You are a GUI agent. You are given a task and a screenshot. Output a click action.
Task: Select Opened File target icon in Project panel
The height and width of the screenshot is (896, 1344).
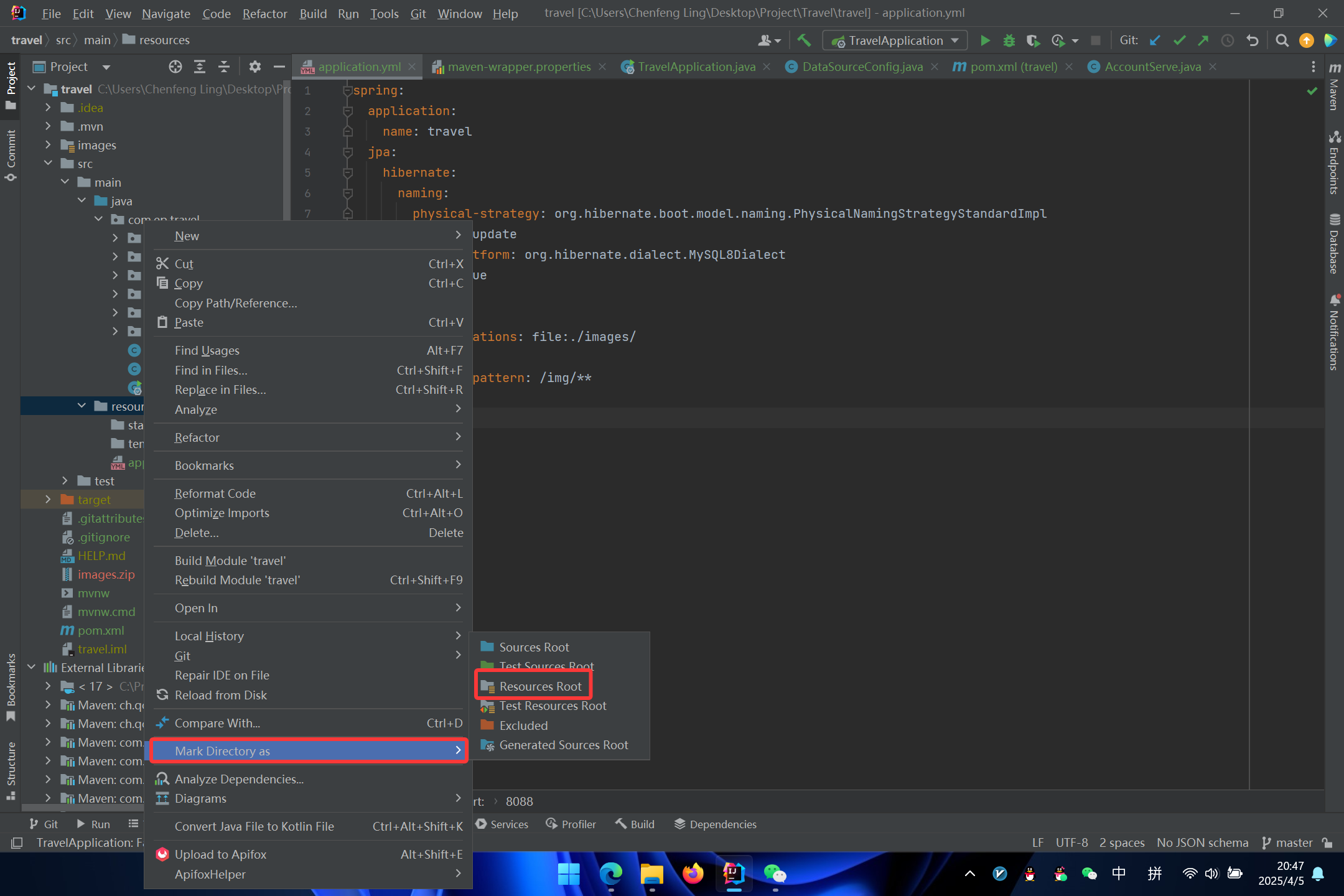tap(175, 67)
